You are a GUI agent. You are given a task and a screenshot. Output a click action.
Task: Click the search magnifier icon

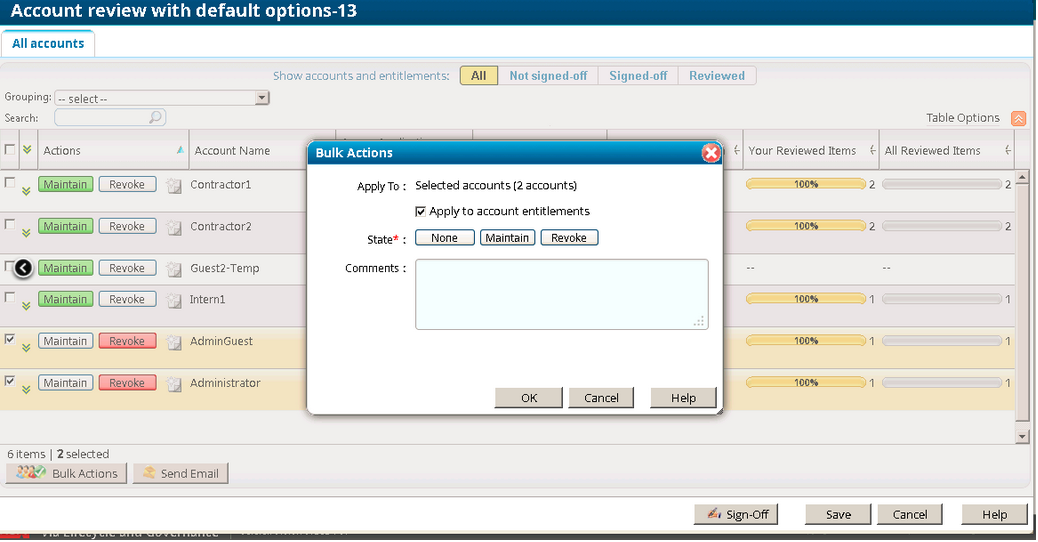click(156, 117)
